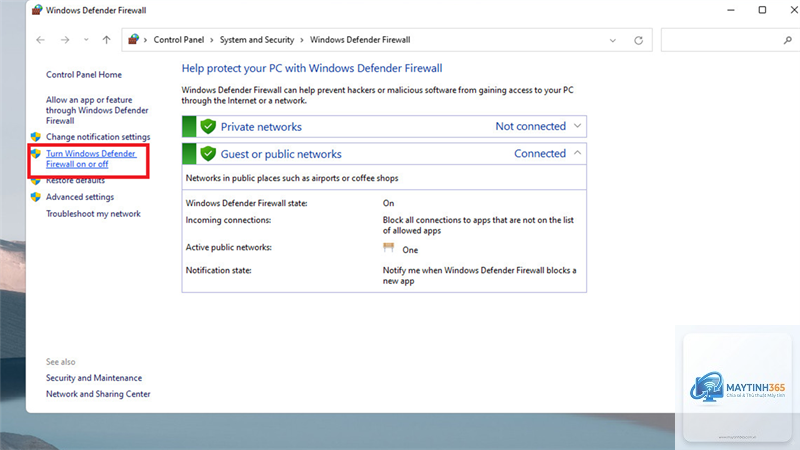Open System and Security breadcrumb
The width and height of the screenshot is (800, 450).
[257, 40]
